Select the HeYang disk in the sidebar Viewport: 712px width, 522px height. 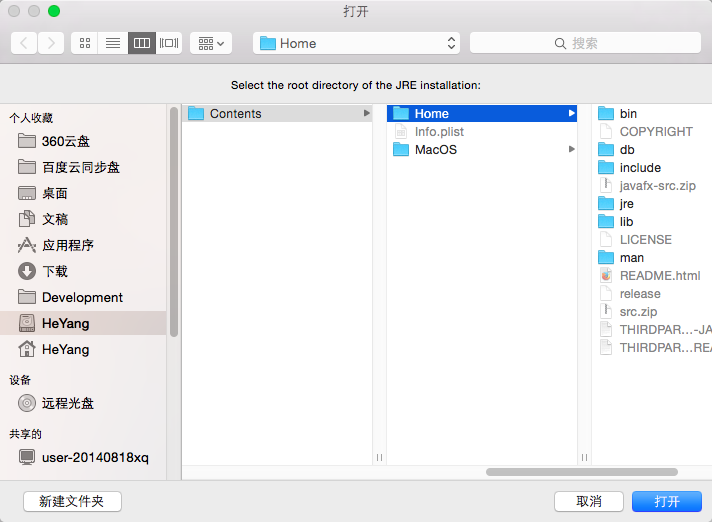click(x=83, y=323)
